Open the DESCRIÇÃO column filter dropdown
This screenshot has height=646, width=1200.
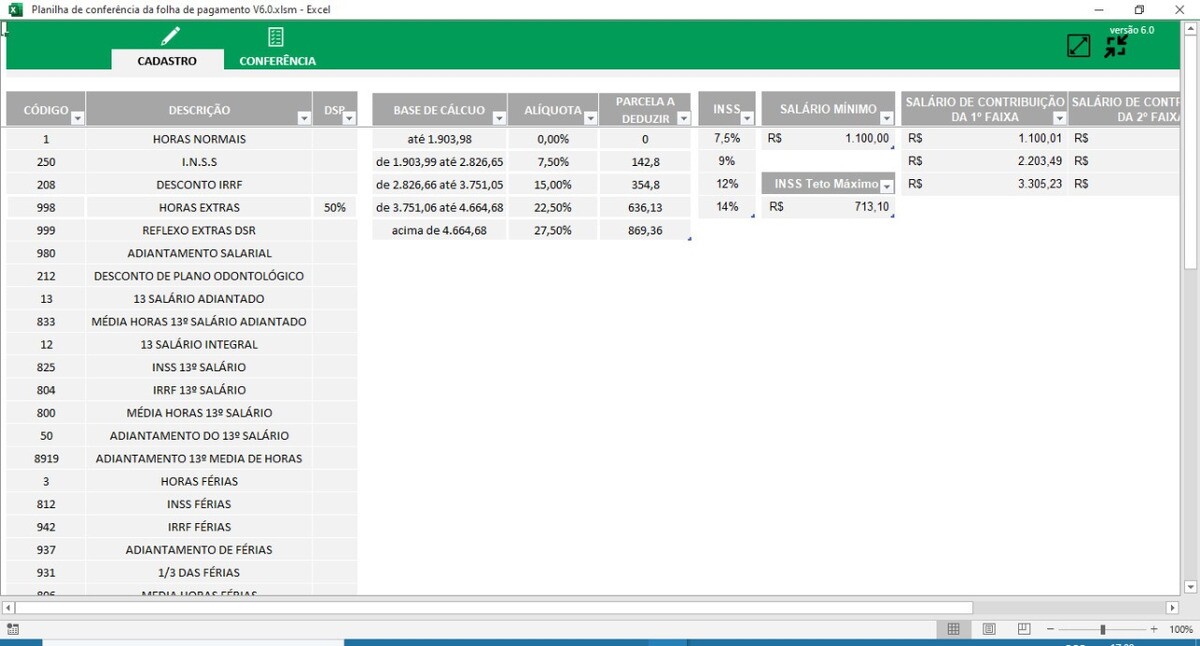(x=304, y=118)
